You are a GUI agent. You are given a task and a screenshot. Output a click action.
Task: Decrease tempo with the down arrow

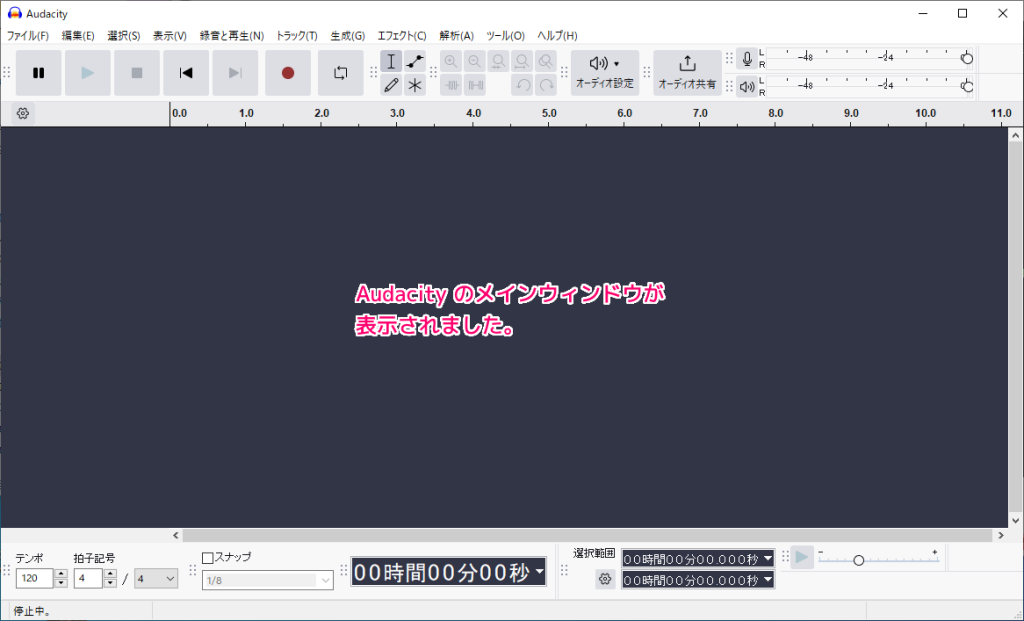pyautogui.click(x=61, y=583)
